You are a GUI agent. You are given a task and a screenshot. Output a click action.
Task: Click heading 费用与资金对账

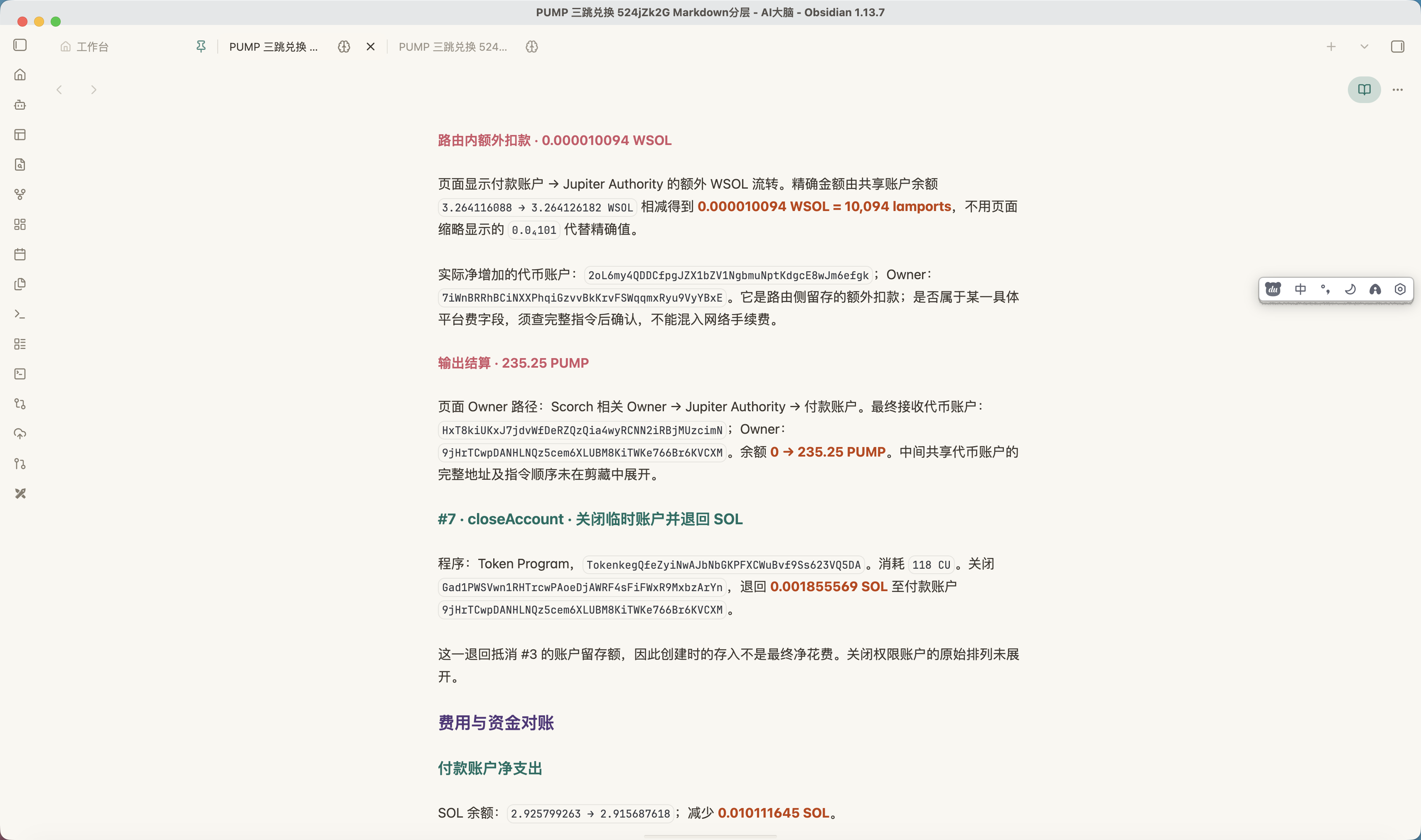[496, 722]
